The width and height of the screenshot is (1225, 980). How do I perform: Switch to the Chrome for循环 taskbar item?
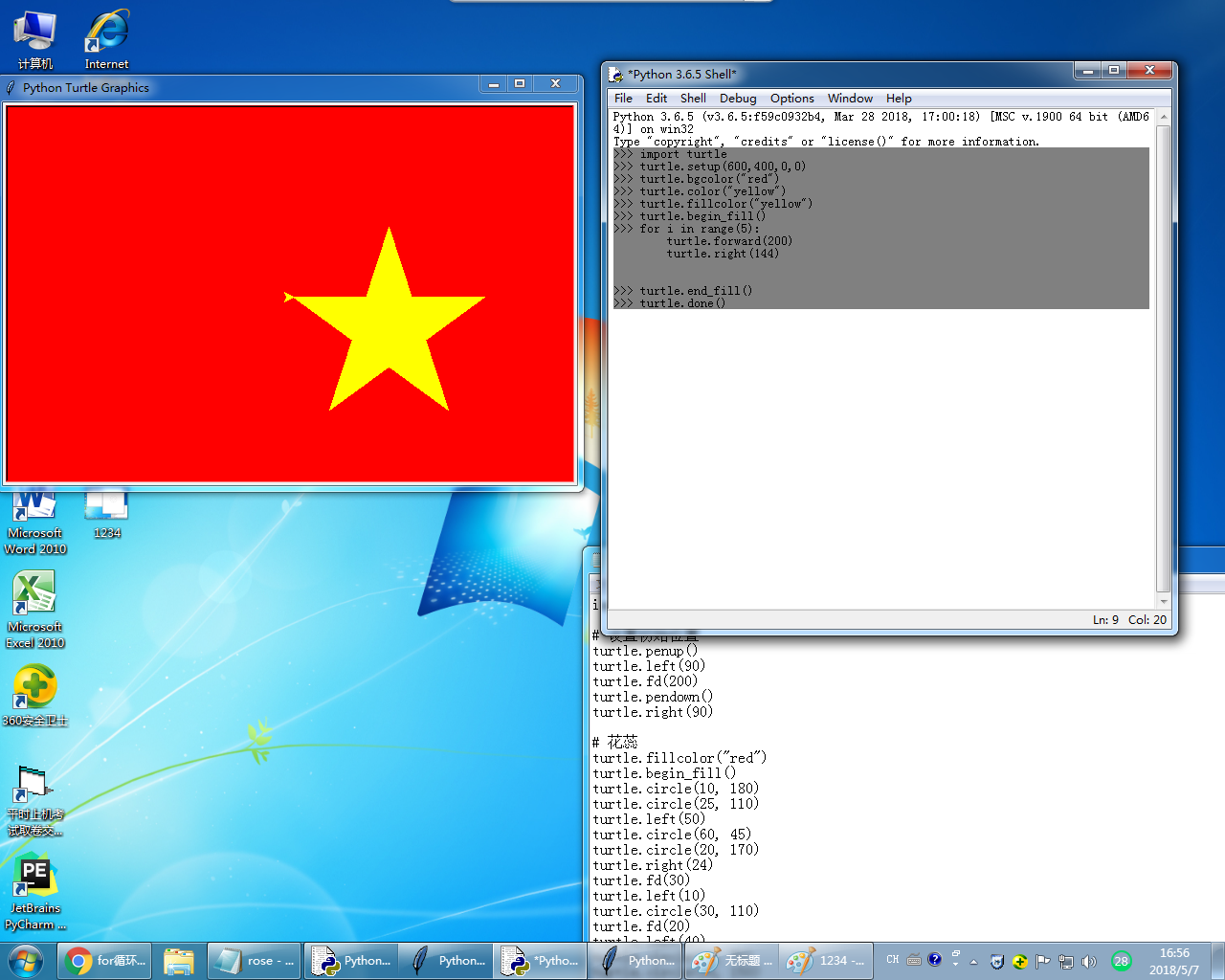click(105, 961)
